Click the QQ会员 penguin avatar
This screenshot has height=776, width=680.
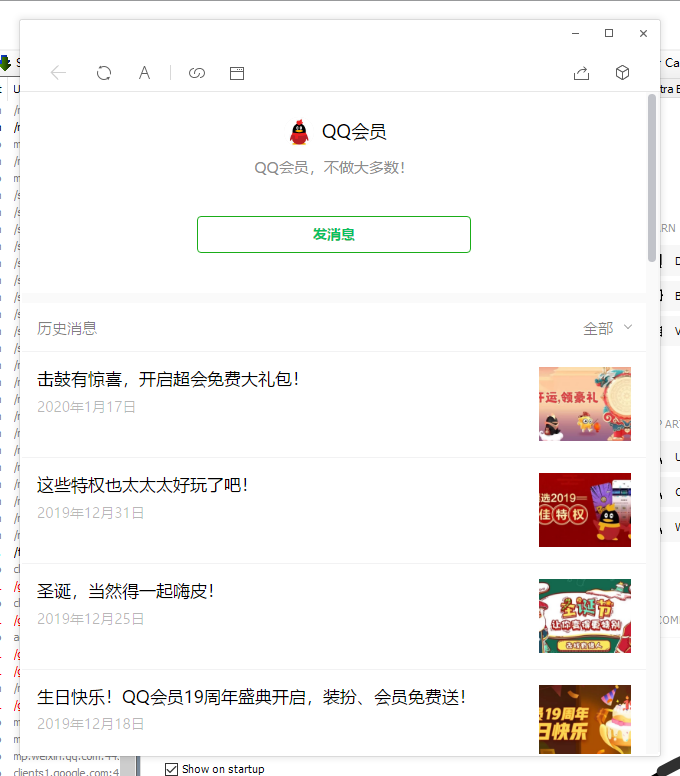tap(299, 132)
